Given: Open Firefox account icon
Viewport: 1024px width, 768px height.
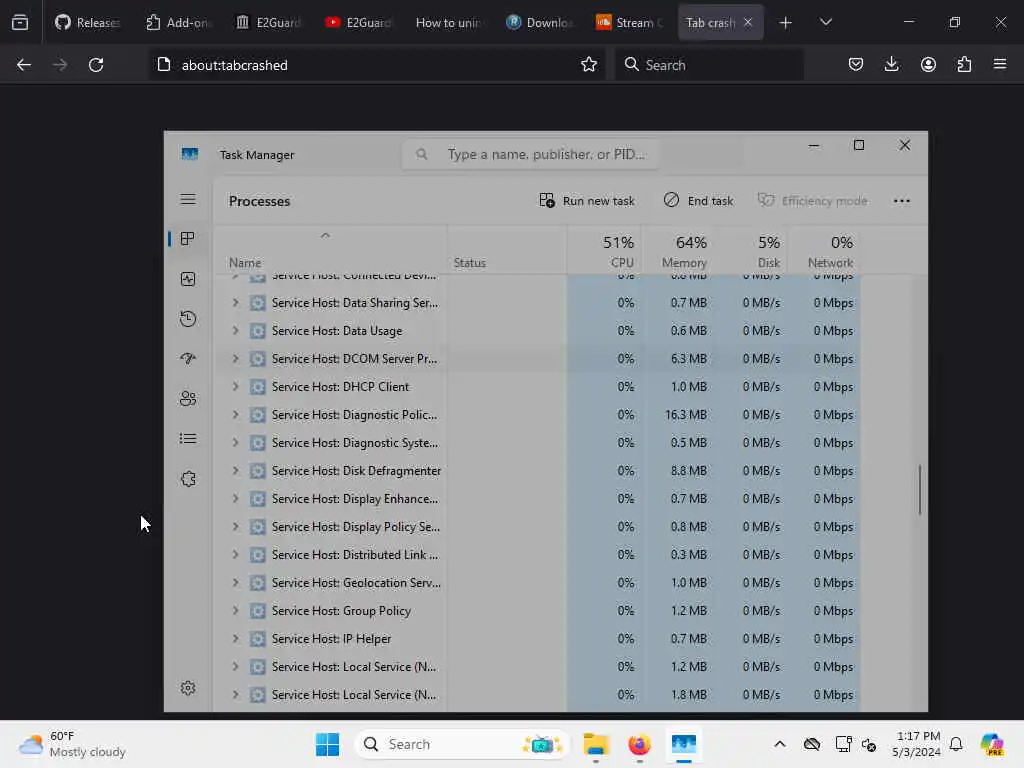Looking at the screenshot, I should (x=928, y=65).
